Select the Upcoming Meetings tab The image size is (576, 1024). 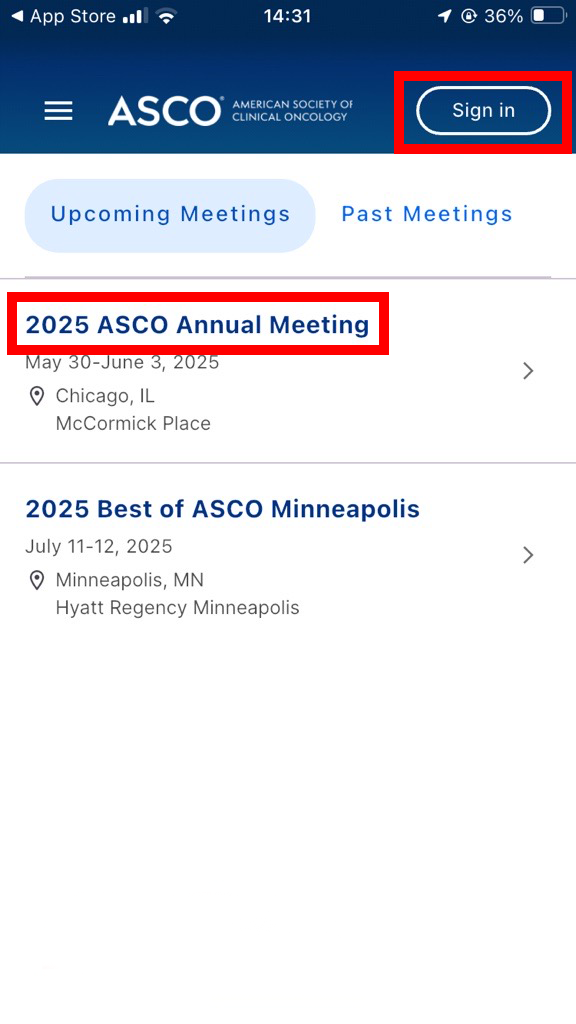point(169,214)
